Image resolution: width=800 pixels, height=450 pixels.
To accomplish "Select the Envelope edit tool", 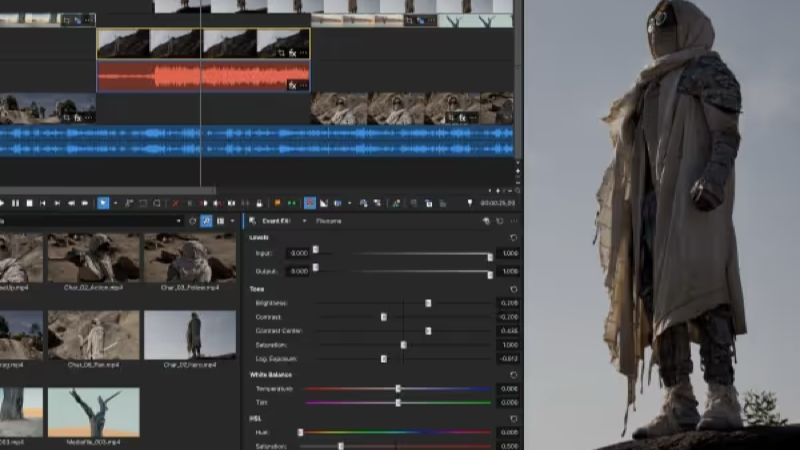I will pyautogui.click(x=129, y=203).
